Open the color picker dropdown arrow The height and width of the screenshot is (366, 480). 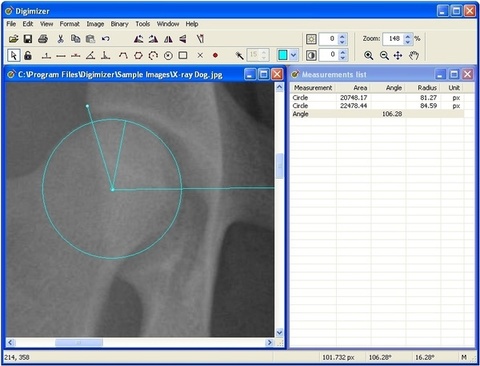point(293,55)
